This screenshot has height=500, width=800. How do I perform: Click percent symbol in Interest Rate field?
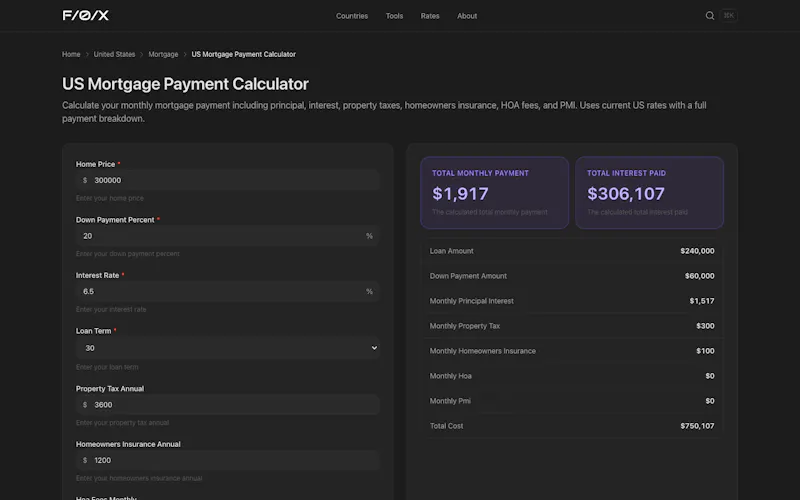369,291
